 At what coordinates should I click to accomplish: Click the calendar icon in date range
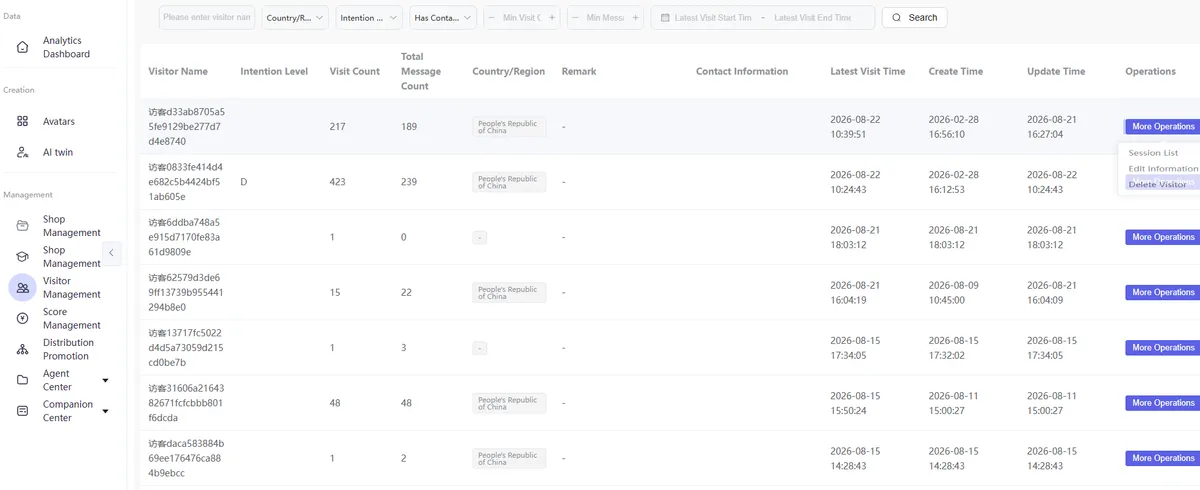[665, 18]
